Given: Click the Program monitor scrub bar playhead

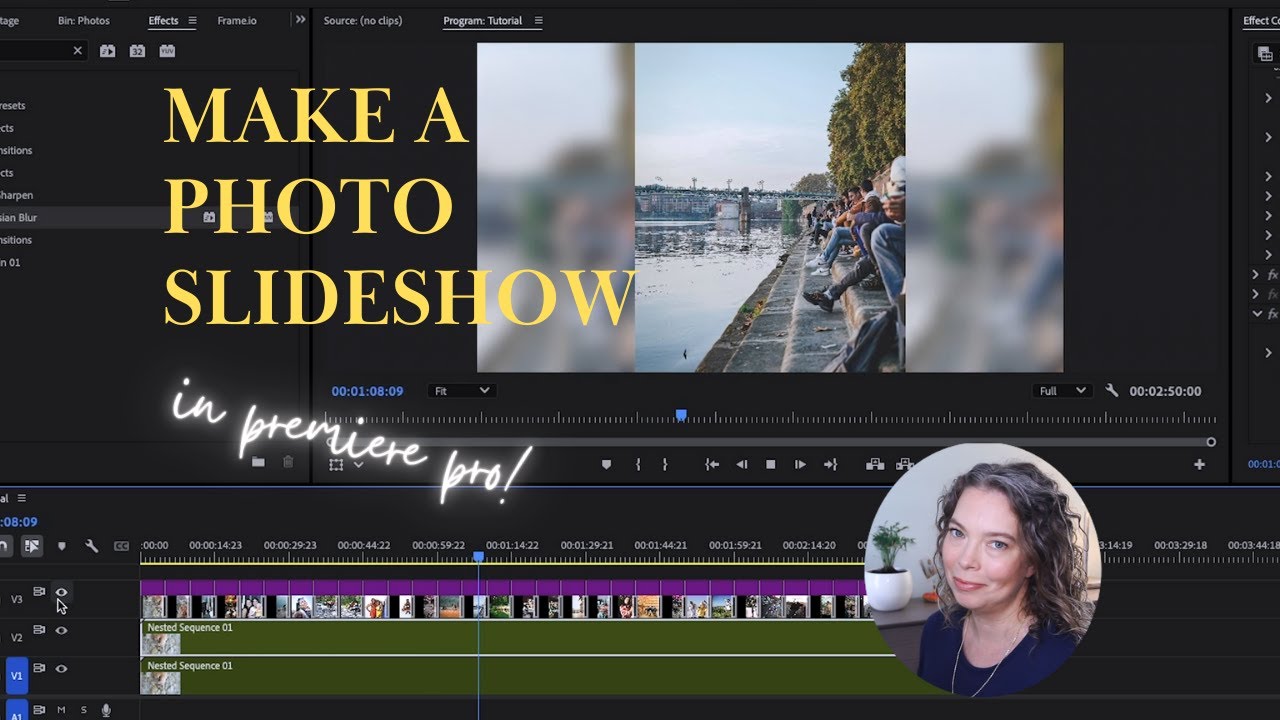Looking at the screenshot, I should 681,414.
